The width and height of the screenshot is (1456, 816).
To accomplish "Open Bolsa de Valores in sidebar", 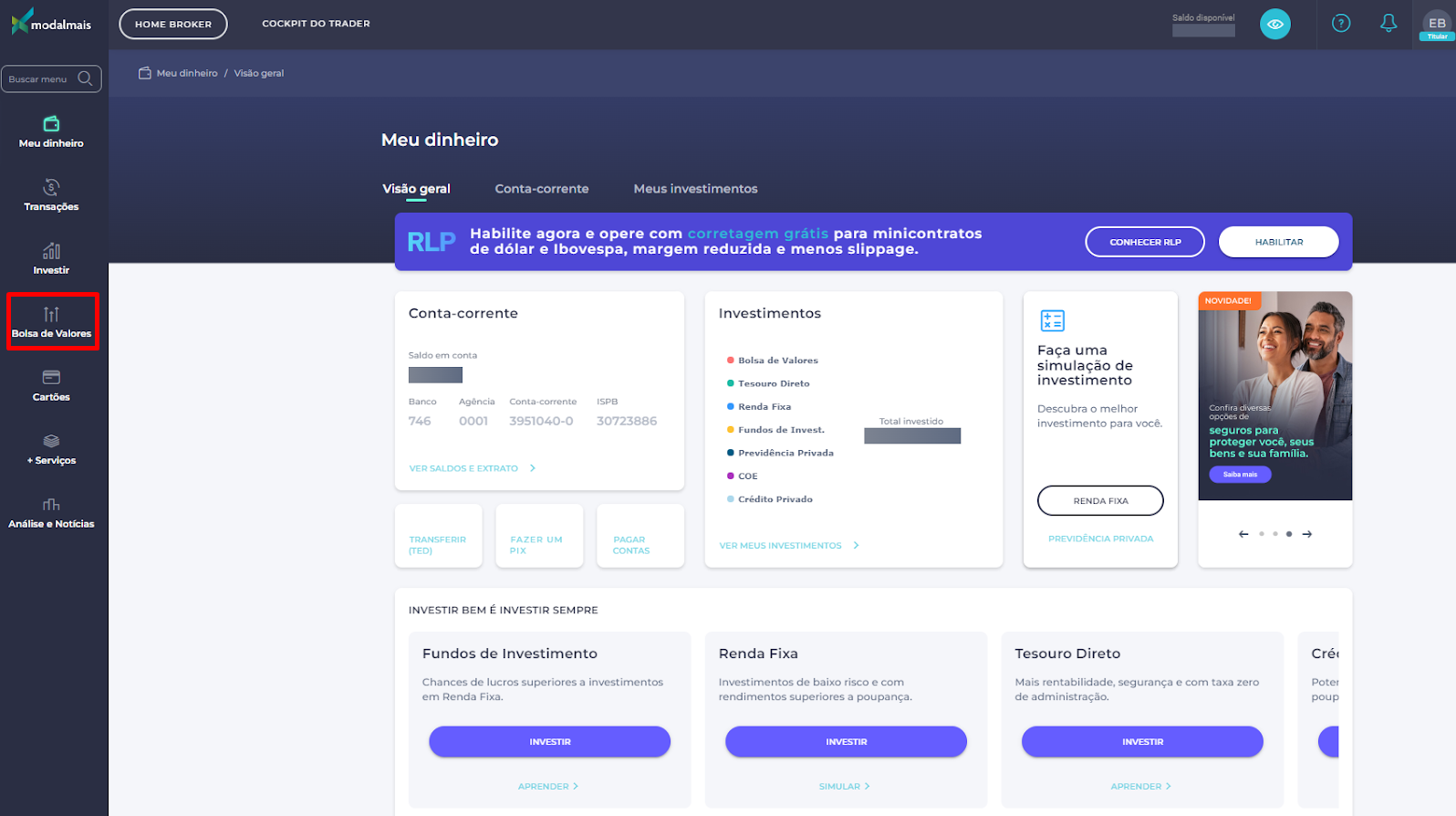I will pos(52,321).
